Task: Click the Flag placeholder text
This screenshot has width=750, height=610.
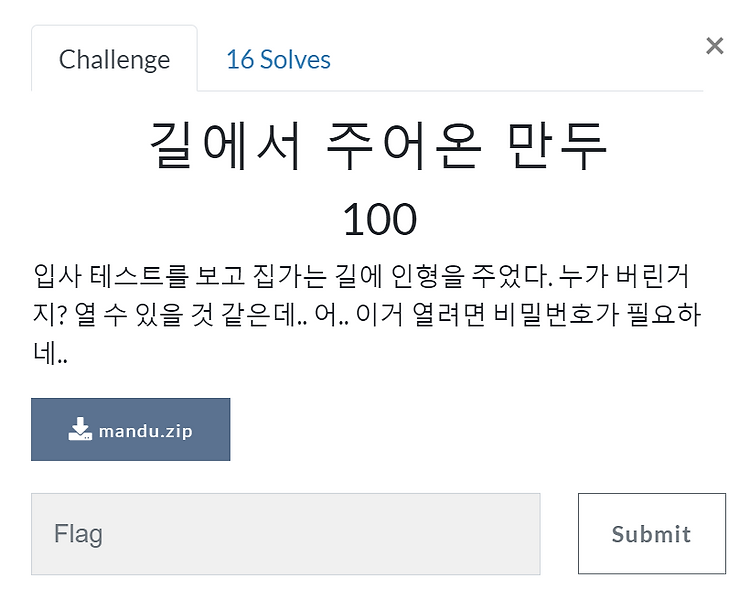Action: click(78, 534)
